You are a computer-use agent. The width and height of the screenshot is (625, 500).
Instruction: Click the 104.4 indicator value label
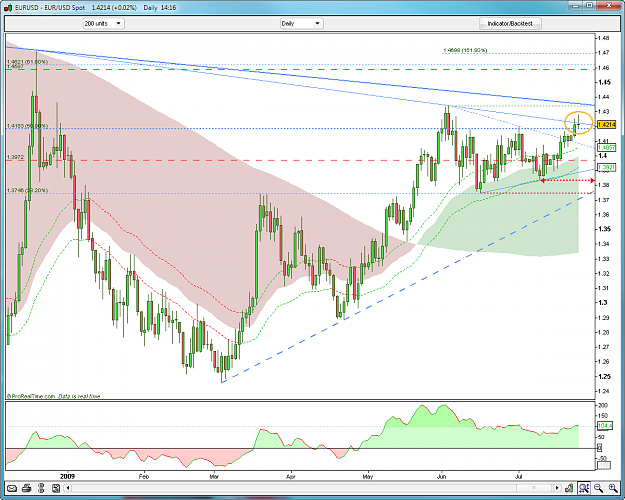coord(605,426)
